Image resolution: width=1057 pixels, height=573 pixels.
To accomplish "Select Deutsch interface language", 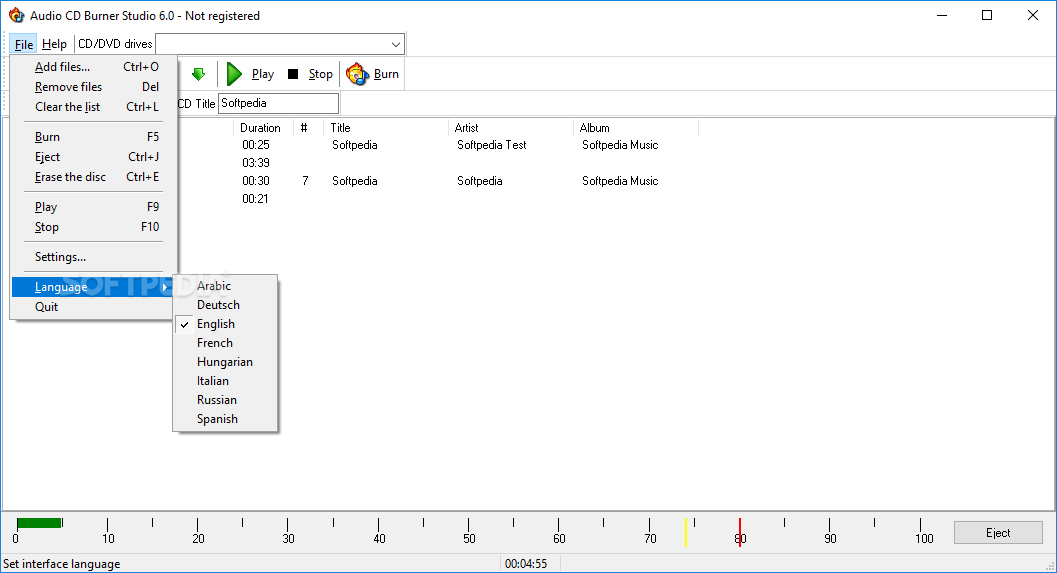I will (225, 305).
